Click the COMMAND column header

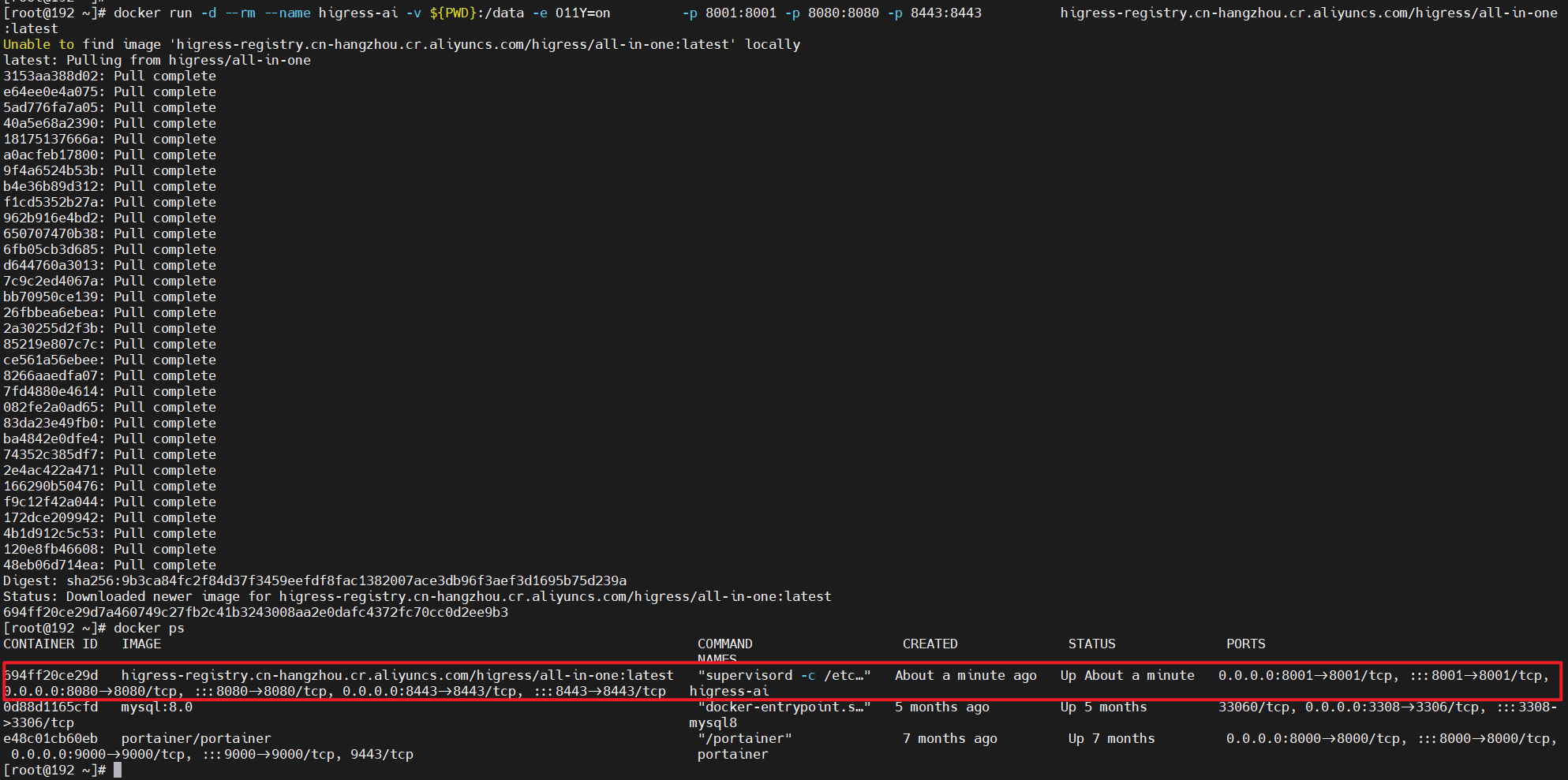point(725,644)
